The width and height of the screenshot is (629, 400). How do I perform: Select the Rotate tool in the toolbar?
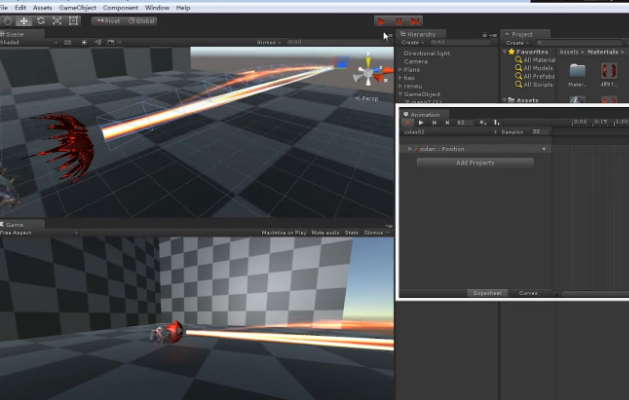(41, 21)
